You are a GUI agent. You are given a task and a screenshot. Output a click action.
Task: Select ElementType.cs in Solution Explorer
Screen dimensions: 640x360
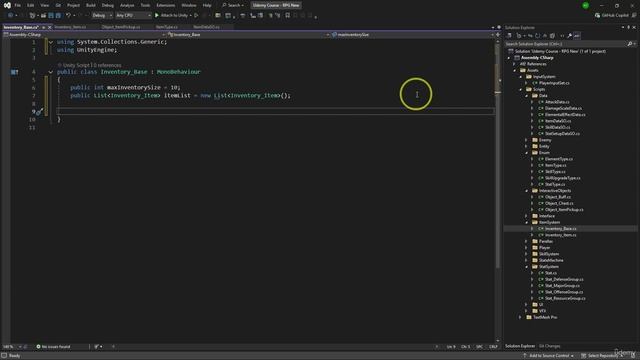tap(558, 159)
